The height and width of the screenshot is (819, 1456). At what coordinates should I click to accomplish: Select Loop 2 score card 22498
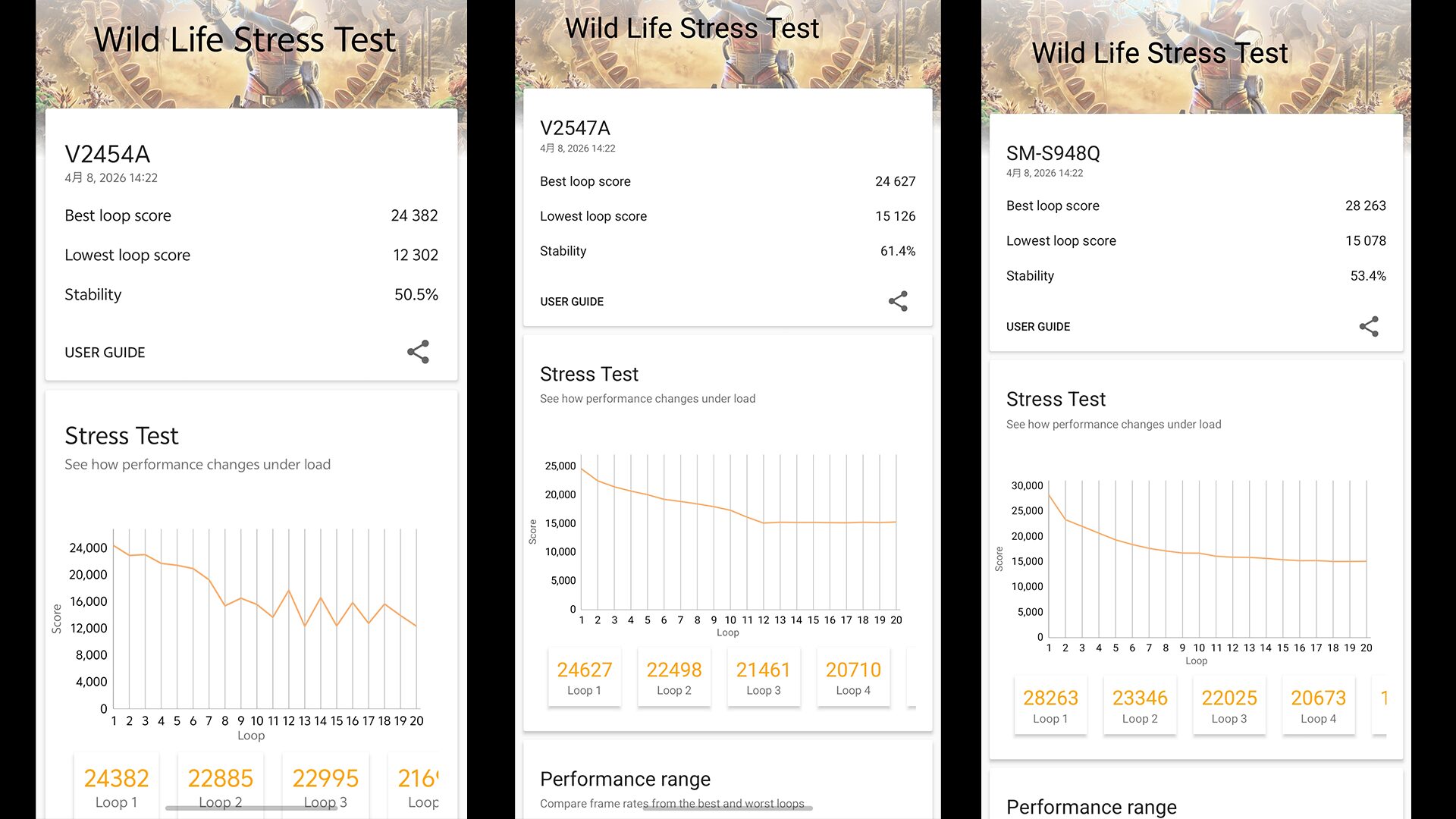(x=673, y=677)
